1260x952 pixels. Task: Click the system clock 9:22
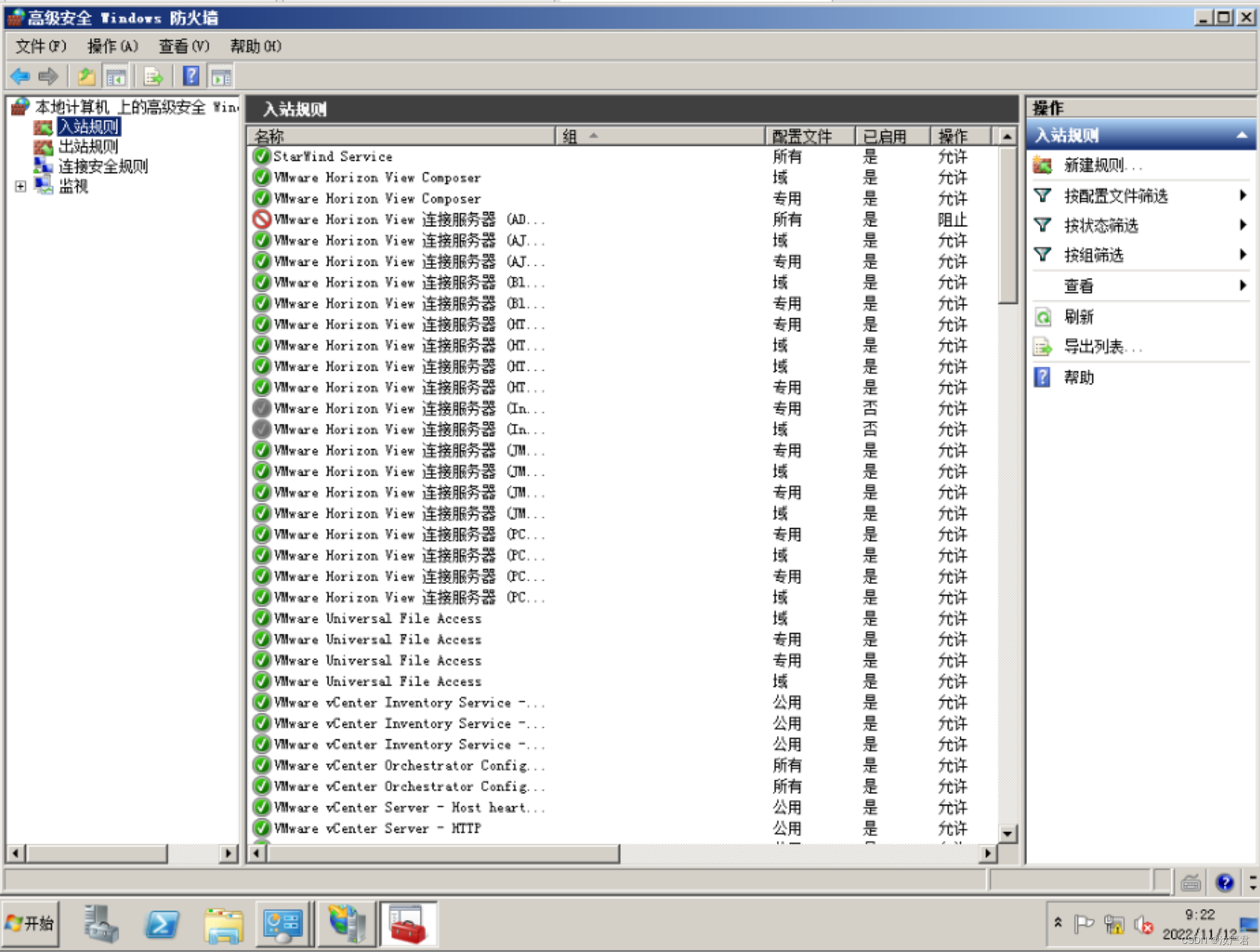click(1200, 915)
